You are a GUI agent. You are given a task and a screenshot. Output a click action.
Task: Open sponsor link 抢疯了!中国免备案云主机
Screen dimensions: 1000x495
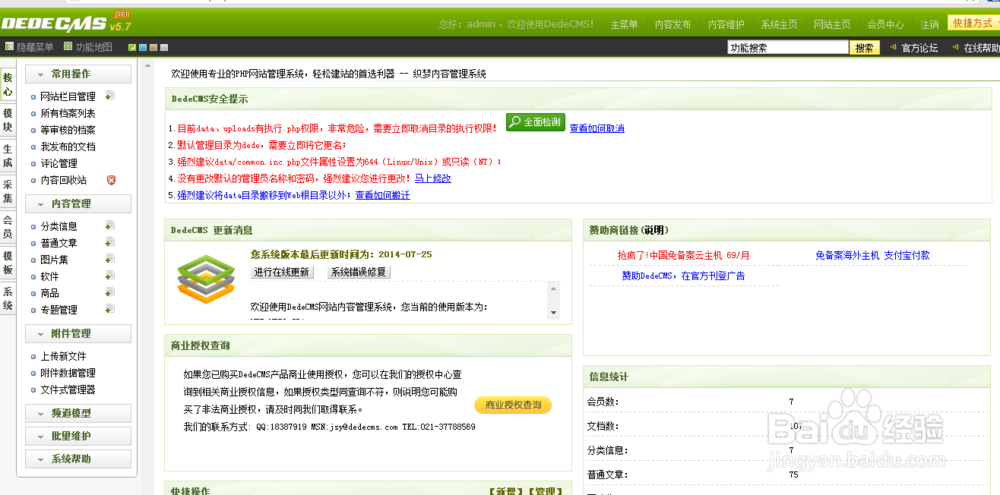coord(684,255)
